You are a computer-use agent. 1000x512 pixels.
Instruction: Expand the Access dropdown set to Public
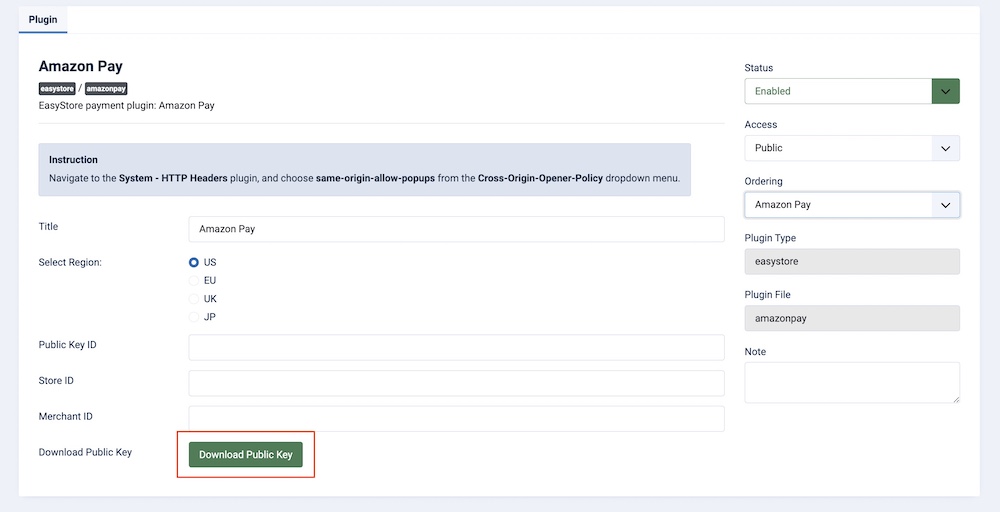pyautogui.click(x=852, y=148)
